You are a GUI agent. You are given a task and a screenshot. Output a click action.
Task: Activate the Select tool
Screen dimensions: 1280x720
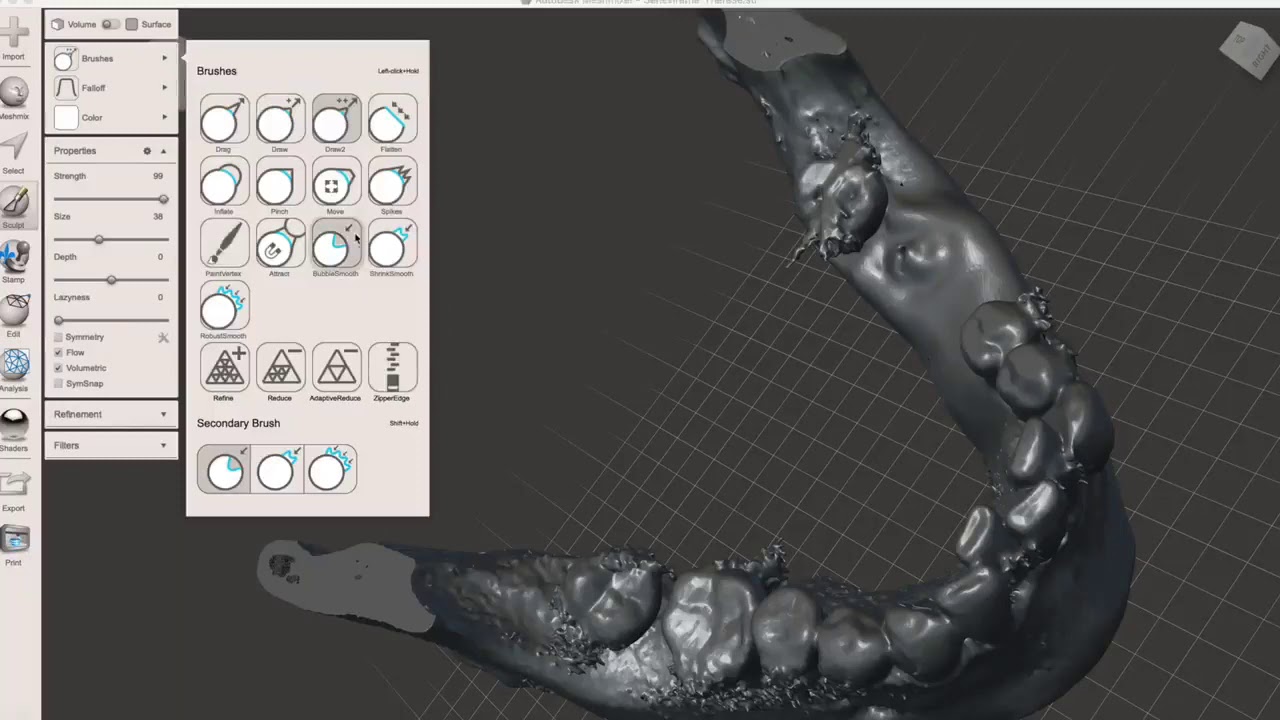(14, 153)
